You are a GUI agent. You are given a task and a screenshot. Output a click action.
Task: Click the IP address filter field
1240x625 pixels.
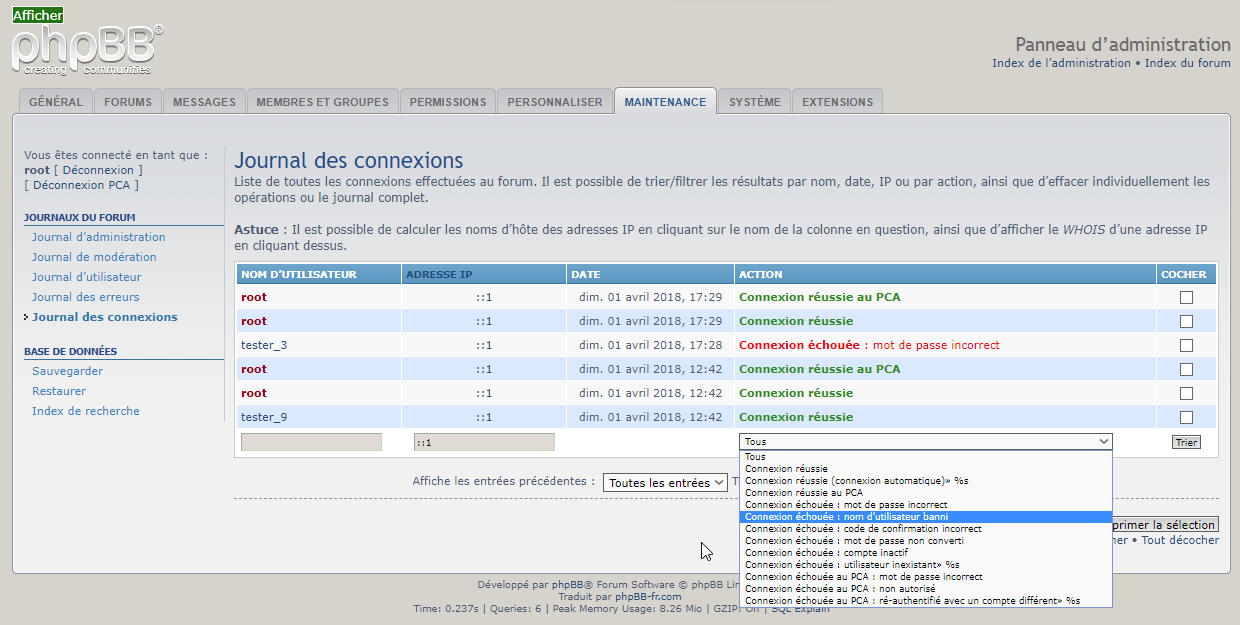tap(484, 442)
